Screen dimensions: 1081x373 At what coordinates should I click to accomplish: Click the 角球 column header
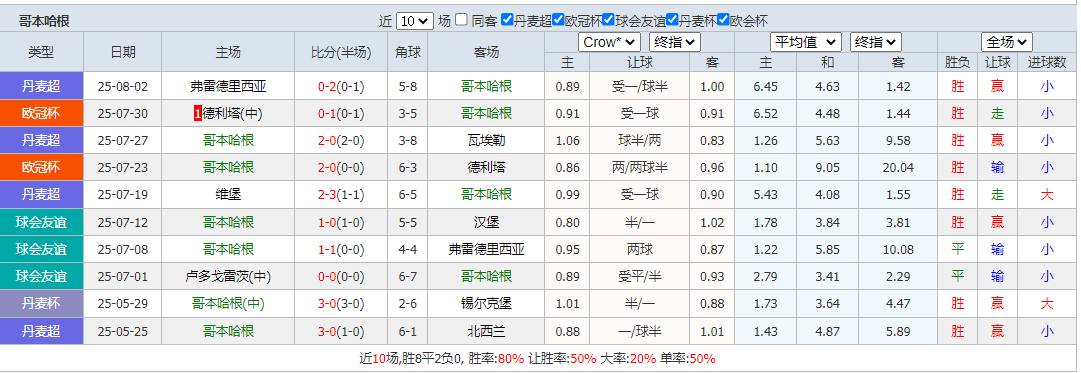pos(407,52)
